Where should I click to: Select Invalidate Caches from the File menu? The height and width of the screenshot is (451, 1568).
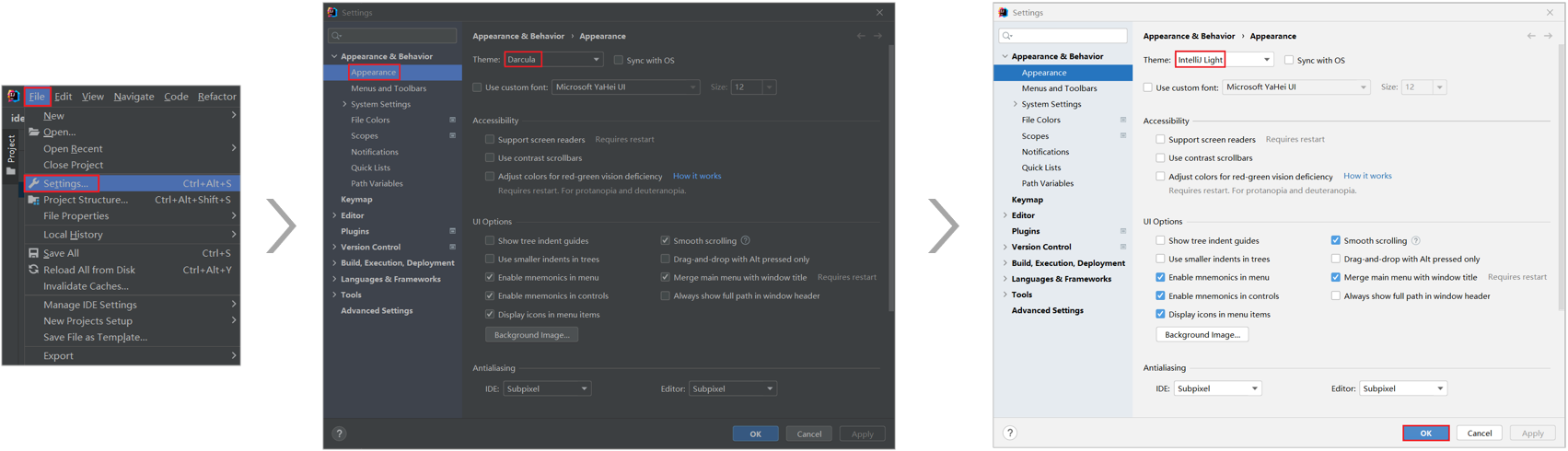(86, 286)
